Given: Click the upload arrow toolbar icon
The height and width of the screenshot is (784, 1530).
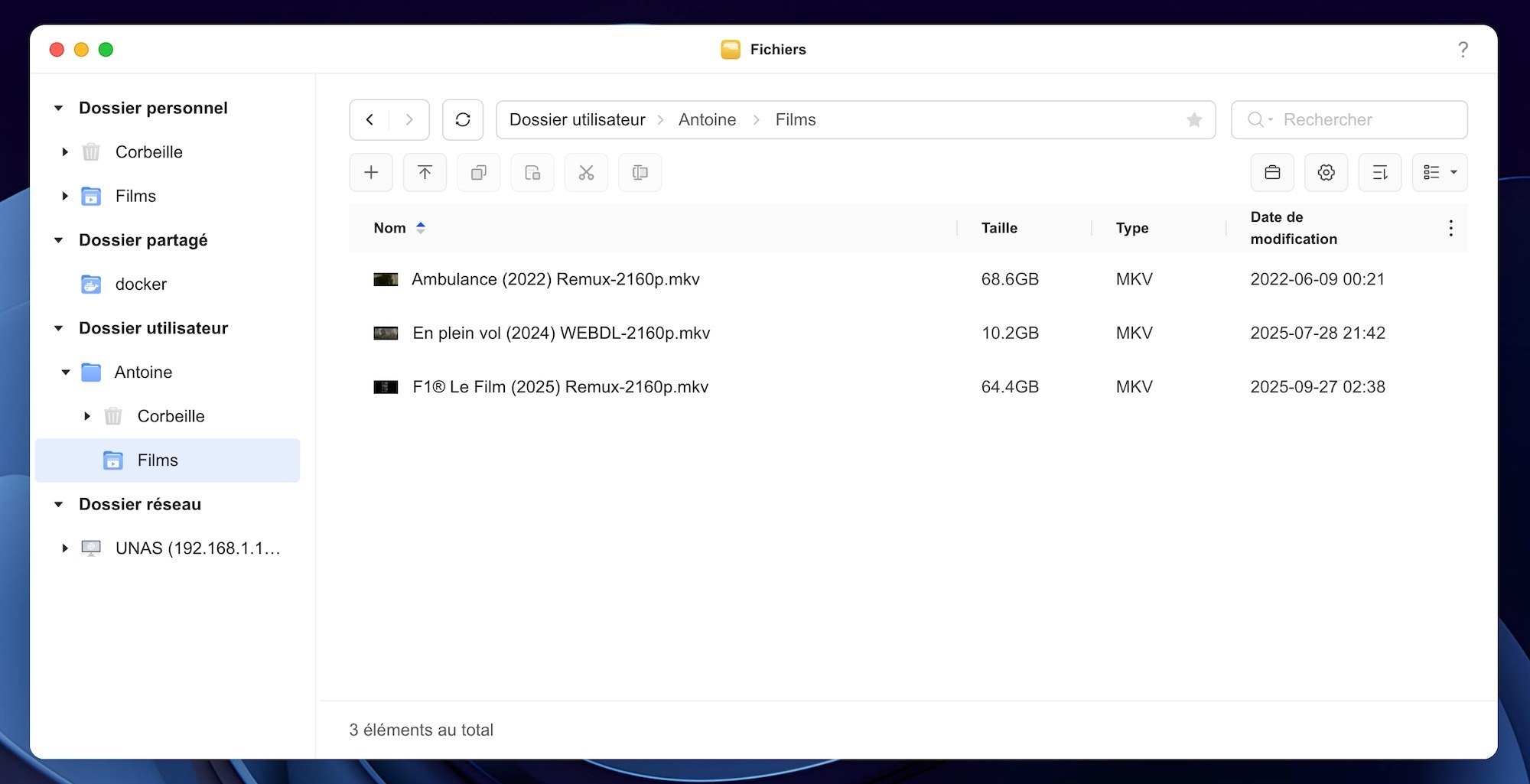Looking at the screenshot, I should click(425, 173).
